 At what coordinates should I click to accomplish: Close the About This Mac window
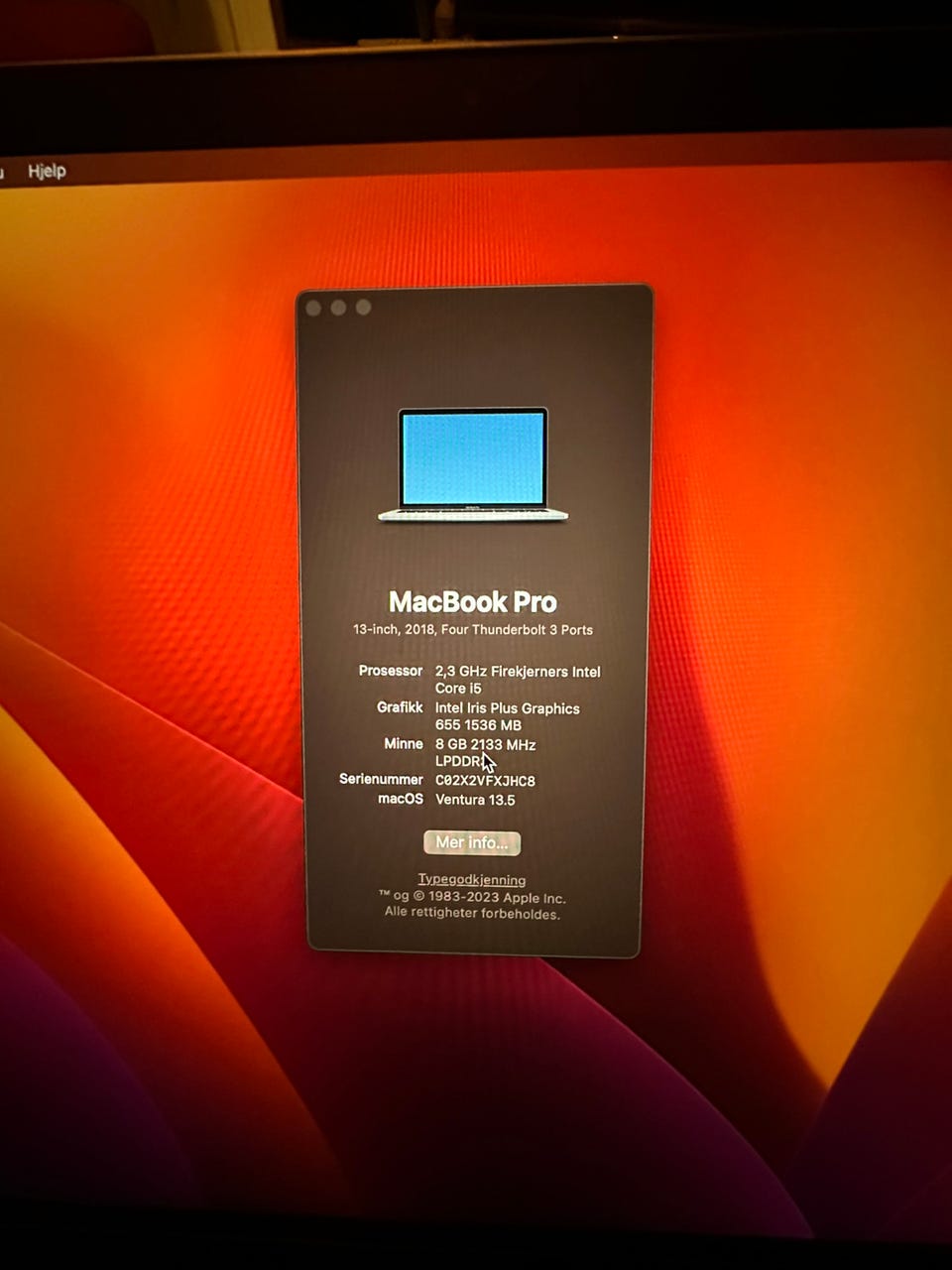click(313, 309)
